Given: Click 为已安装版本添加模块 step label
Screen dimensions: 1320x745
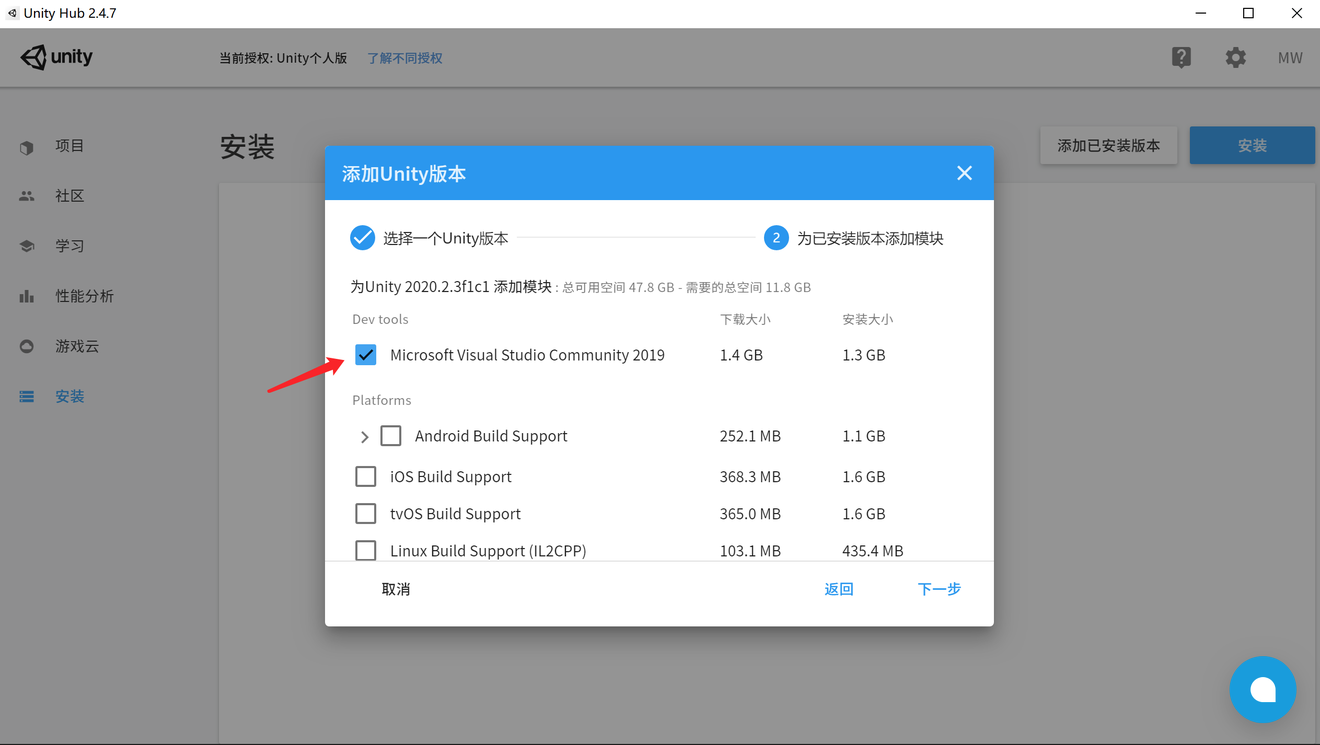Looking at the screenshot, I should click(870, 238).
